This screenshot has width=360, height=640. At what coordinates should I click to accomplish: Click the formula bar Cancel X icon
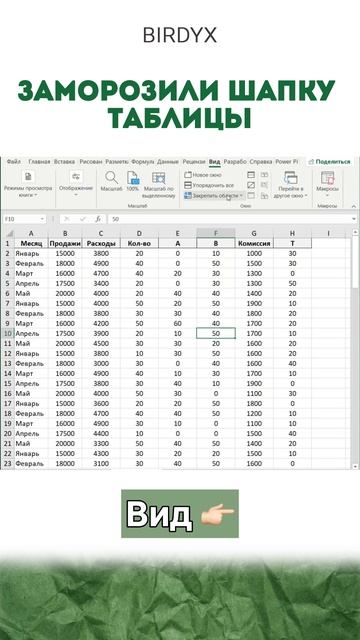point(67,219)
